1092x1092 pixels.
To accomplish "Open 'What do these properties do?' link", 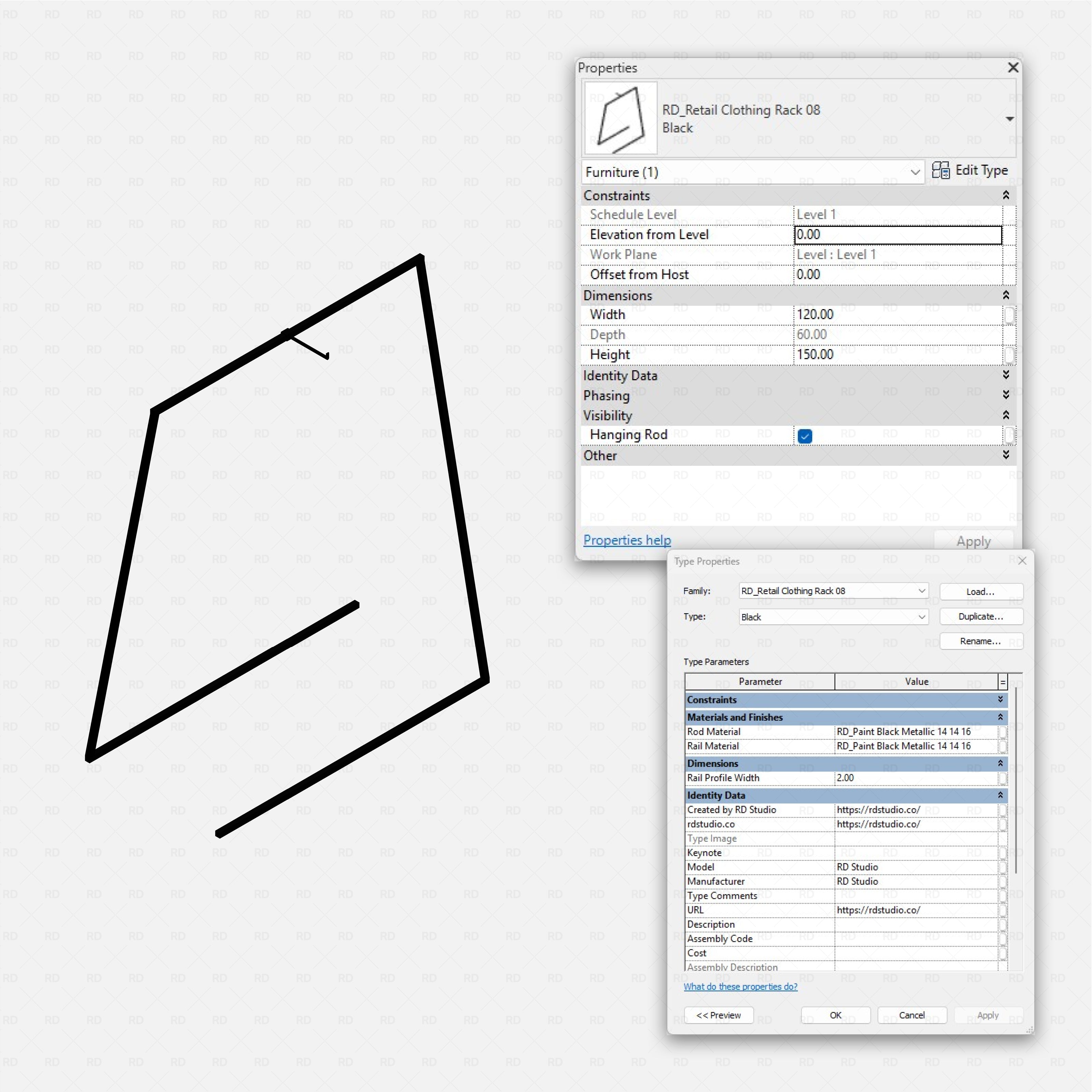I will click(x=741, y=987).
